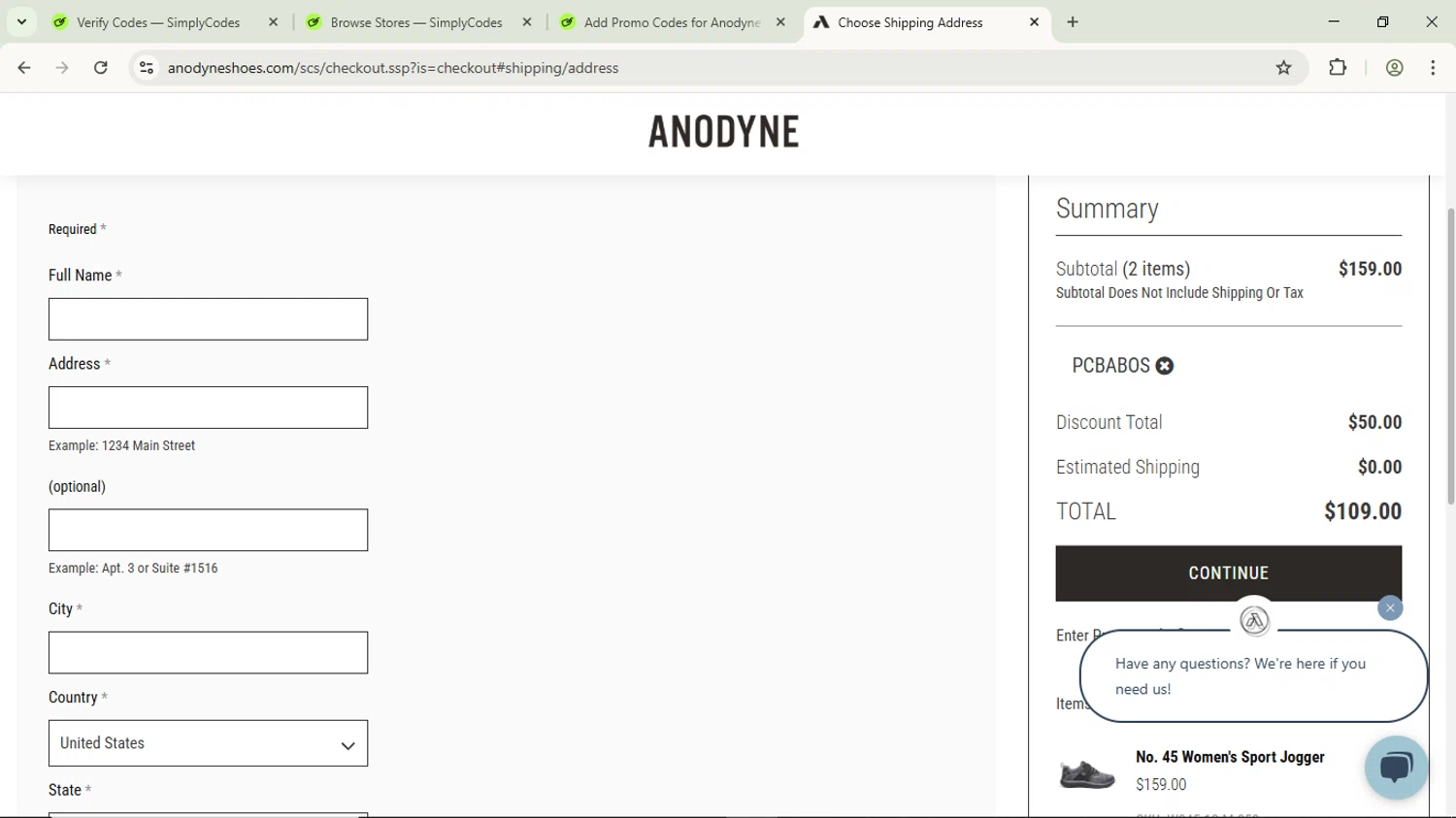1456x818 pixels.
Task: Reload the checkout page
Action: tap(101, 68)
